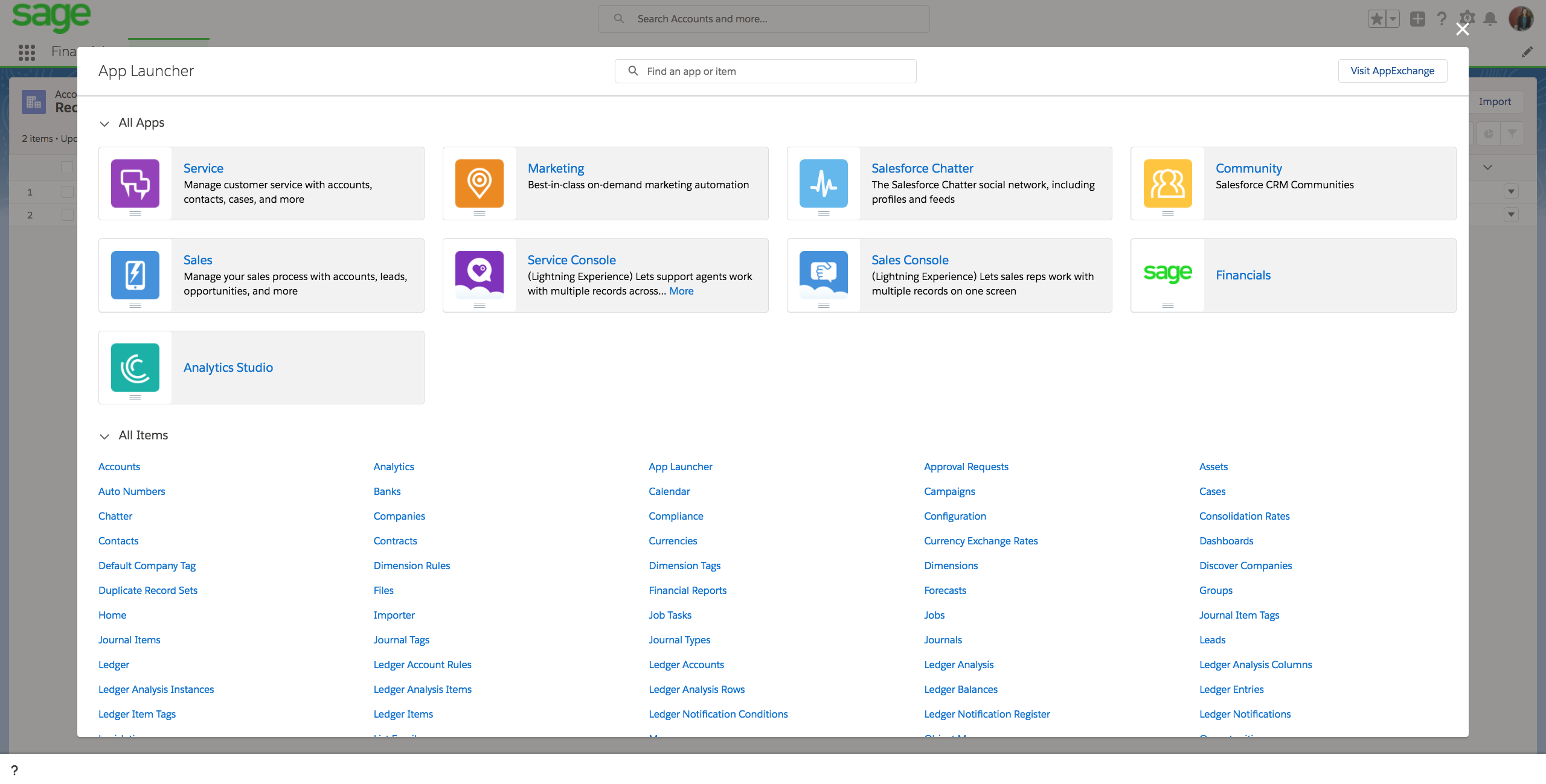Click the Visit AppExchange button
1546x784 pixels.
tap(1392, 71)
